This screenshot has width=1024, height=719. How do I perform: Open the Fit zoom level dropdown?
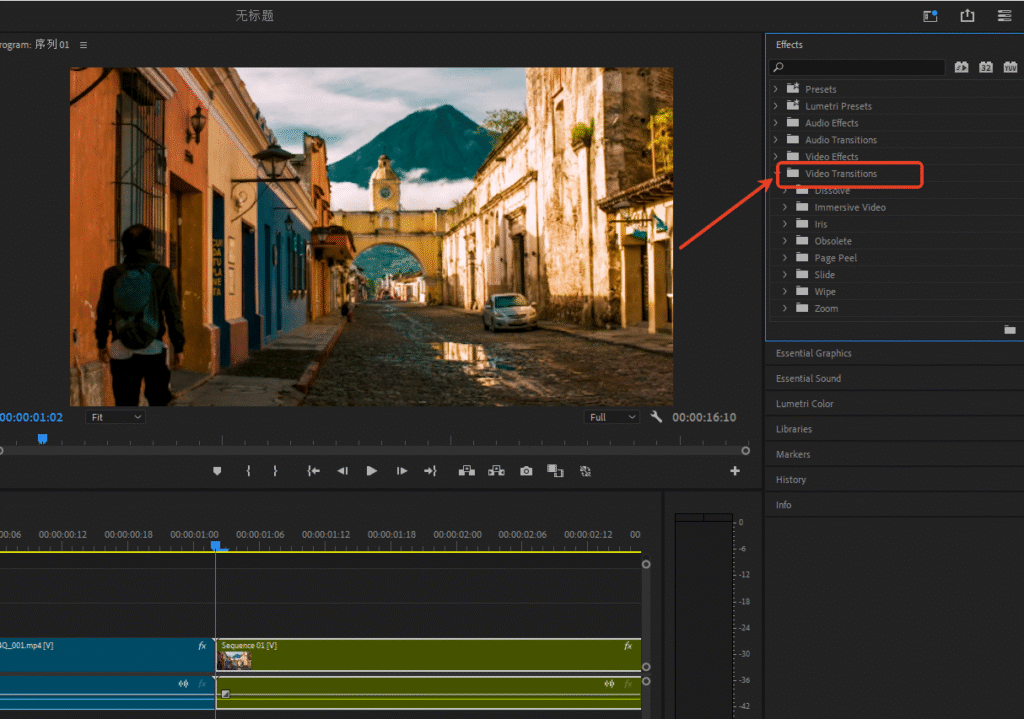[113, 417]
